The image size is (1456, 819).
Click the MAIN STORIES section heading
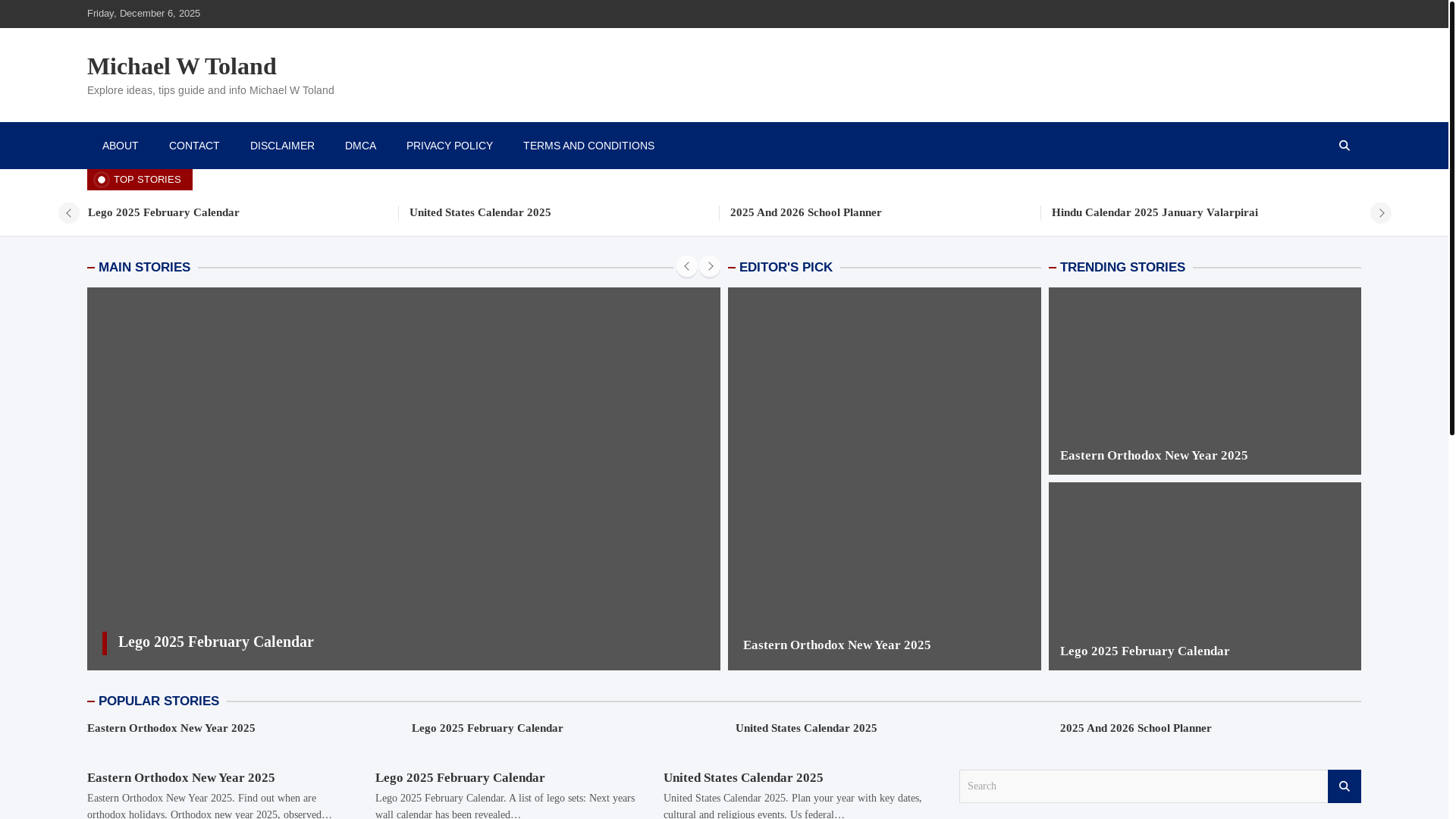144,268
